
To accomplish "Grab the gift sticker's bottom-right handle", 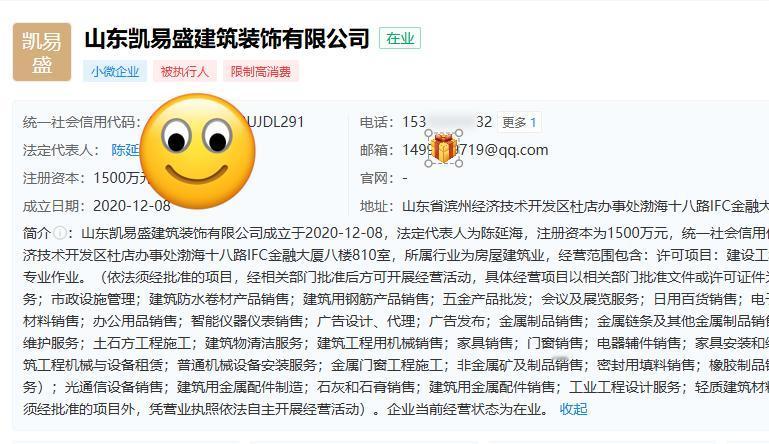I will [459, 163].
